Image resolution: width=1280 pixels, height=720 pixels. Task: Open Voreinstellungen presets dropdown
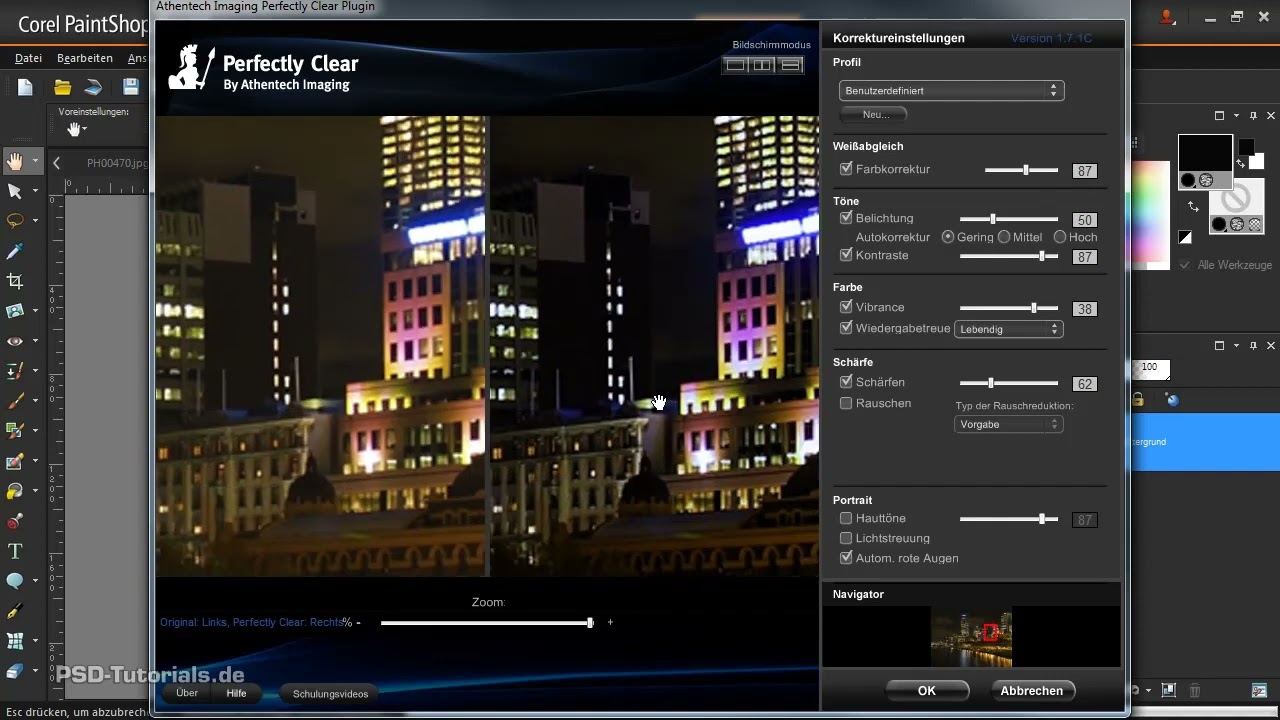point(77,129)
